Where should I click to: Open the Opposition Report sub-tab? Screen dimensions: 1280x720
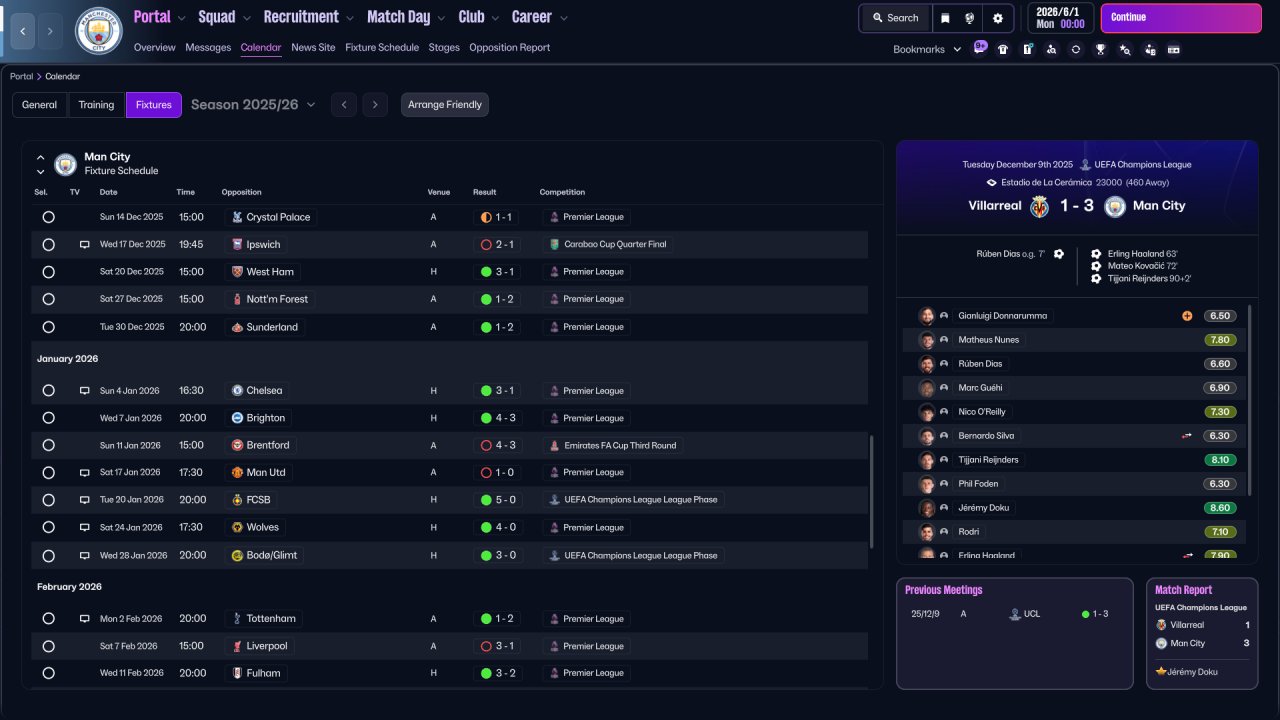[x=510, y=47]
